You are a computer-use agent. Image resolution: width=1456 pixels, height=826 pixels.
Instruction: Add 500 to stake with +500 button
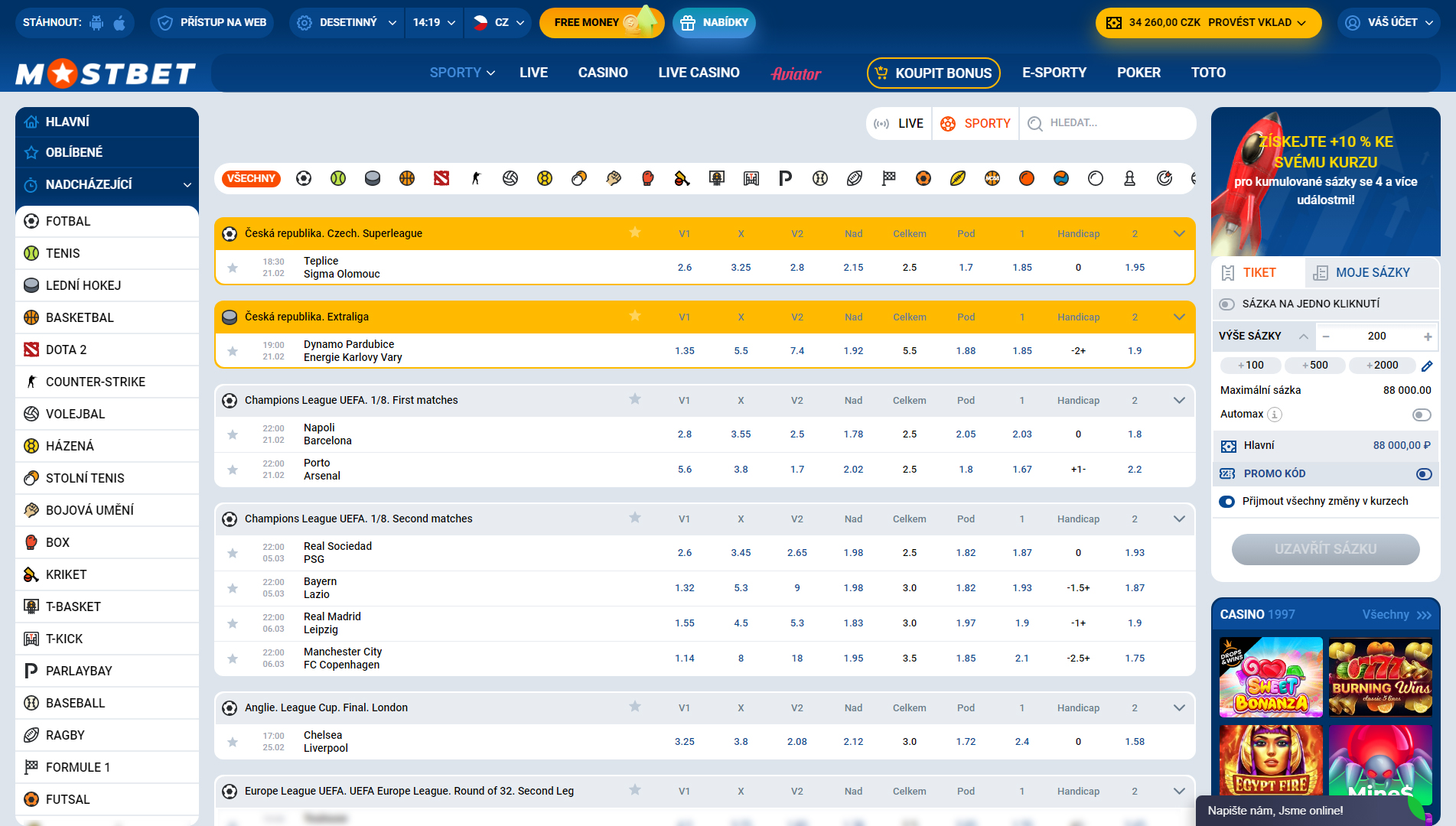[1315, 366]
